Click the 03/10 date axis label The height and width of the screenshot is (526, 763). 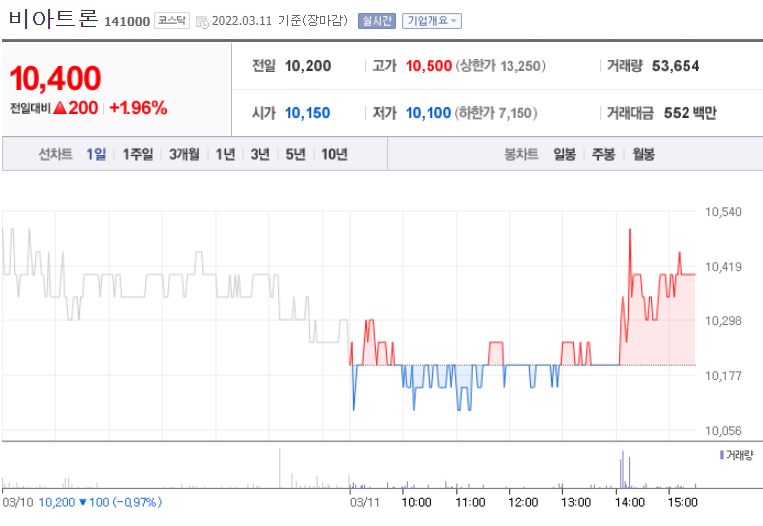pyautogui.click(x=18, y=502)
